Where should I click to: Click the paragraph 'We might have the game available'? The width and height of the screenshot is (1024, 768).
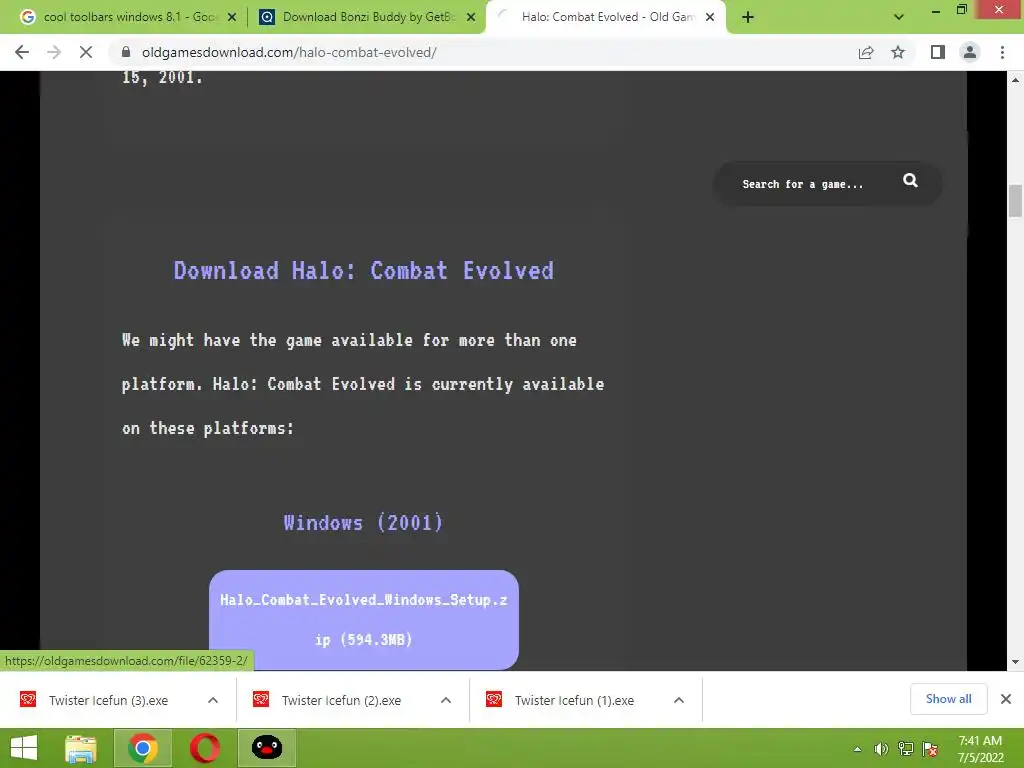[x=362, y=384]
